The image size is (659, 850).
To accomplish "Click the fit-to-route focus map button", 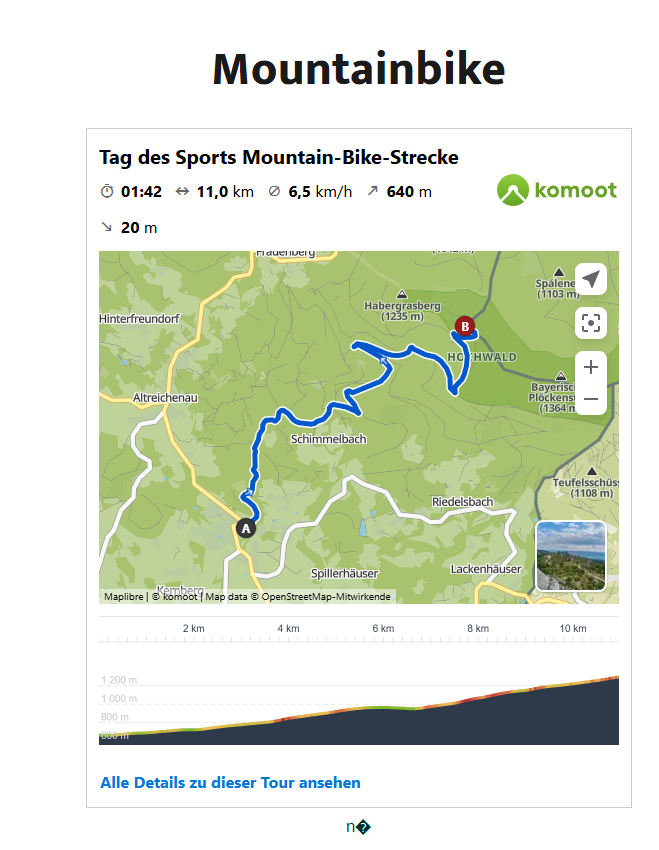I will 591,323.
